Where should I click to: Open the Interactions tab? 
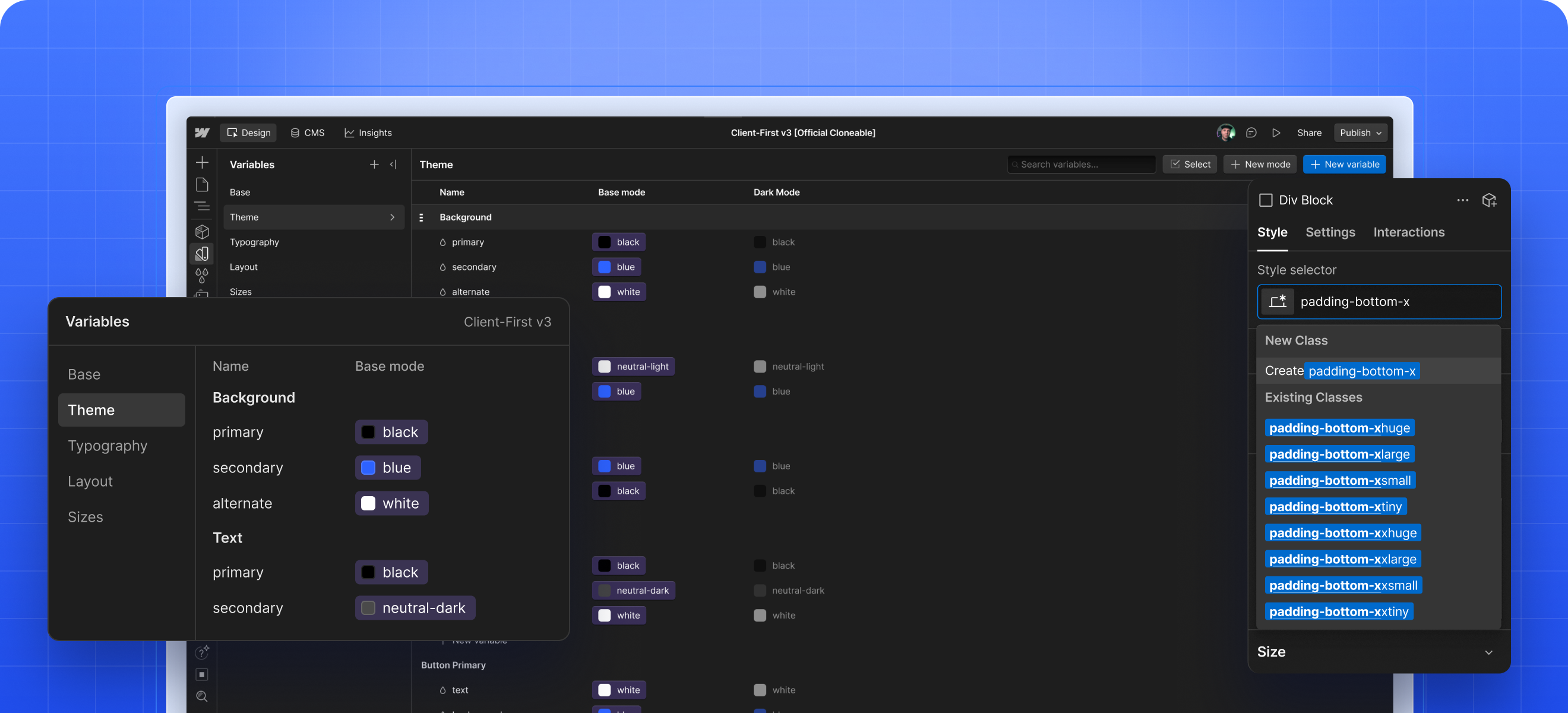click(1408, 232)
